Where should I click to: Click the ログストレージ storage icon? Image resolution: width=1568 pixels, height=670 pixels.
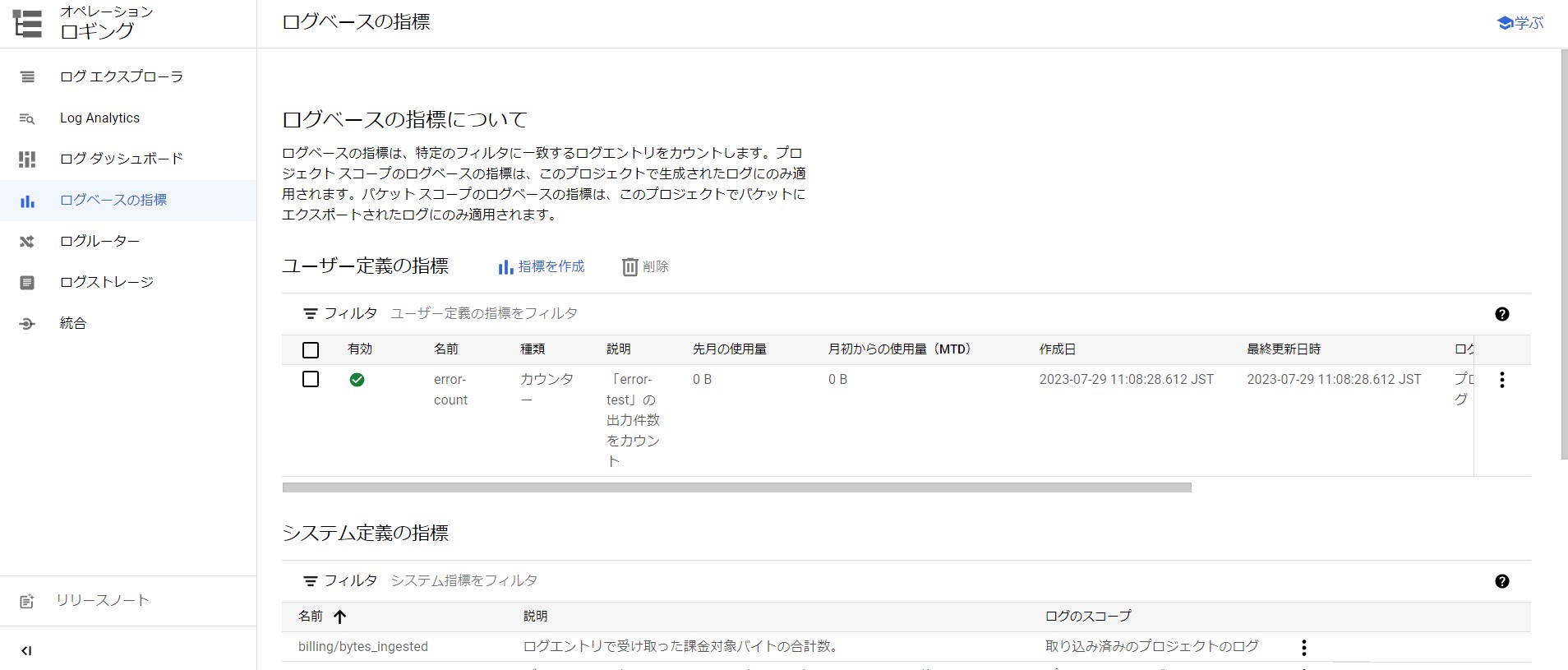click(27, 283)
